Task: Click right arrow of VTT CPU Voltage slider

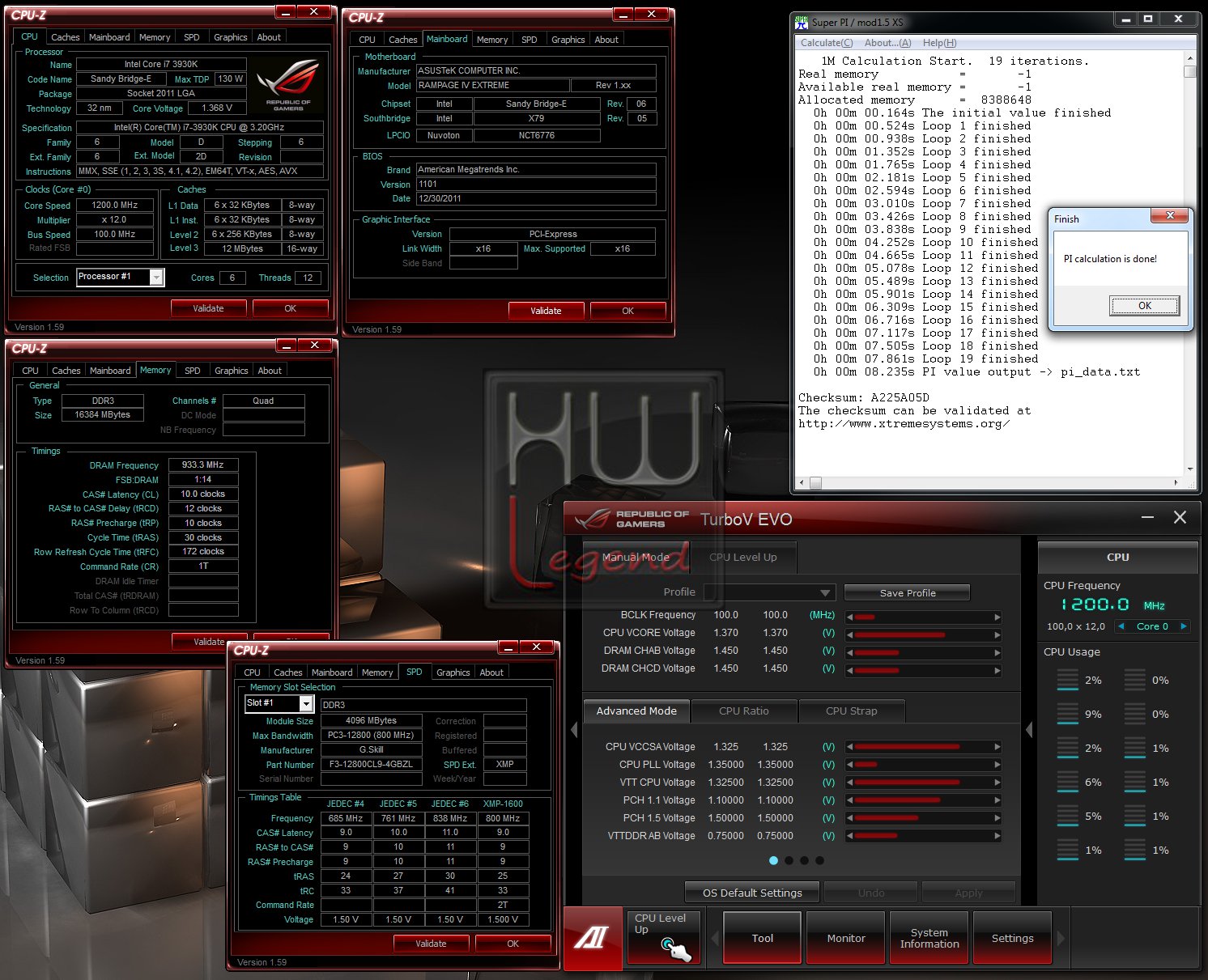Action: pos(997,783)
